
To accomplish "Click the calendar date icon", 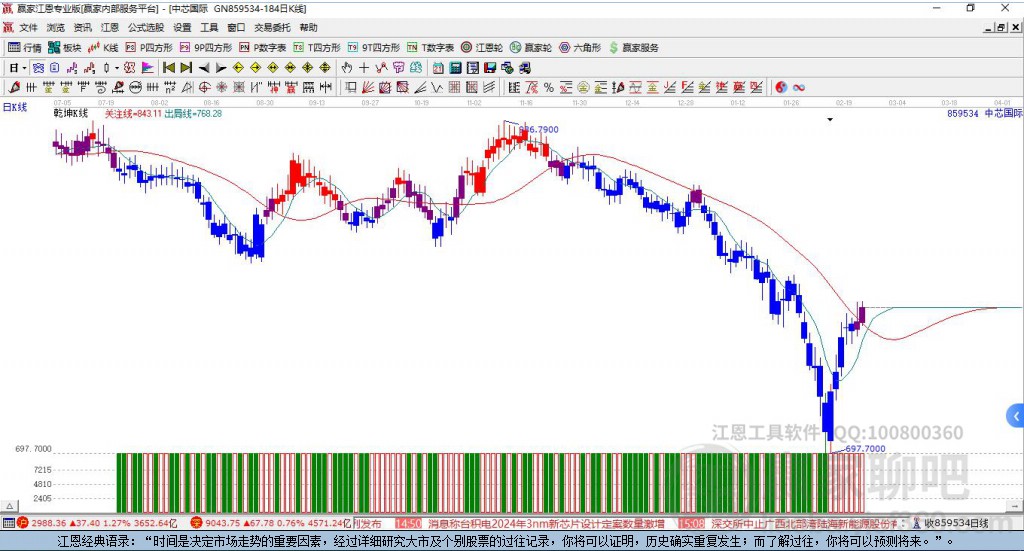I will click(438, 68).
